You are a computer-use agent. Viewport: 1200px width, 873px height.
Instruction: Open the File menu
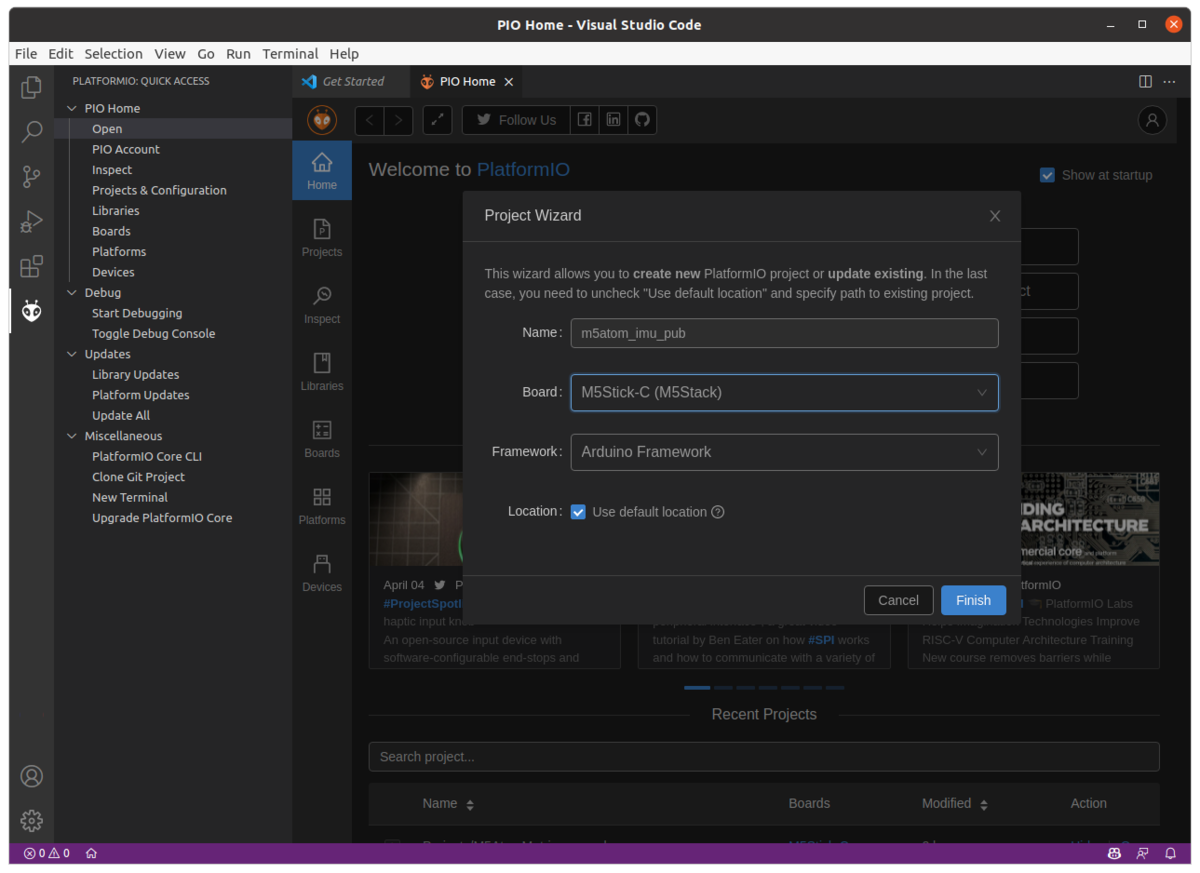pyautogui.click(x=26, y=54)
